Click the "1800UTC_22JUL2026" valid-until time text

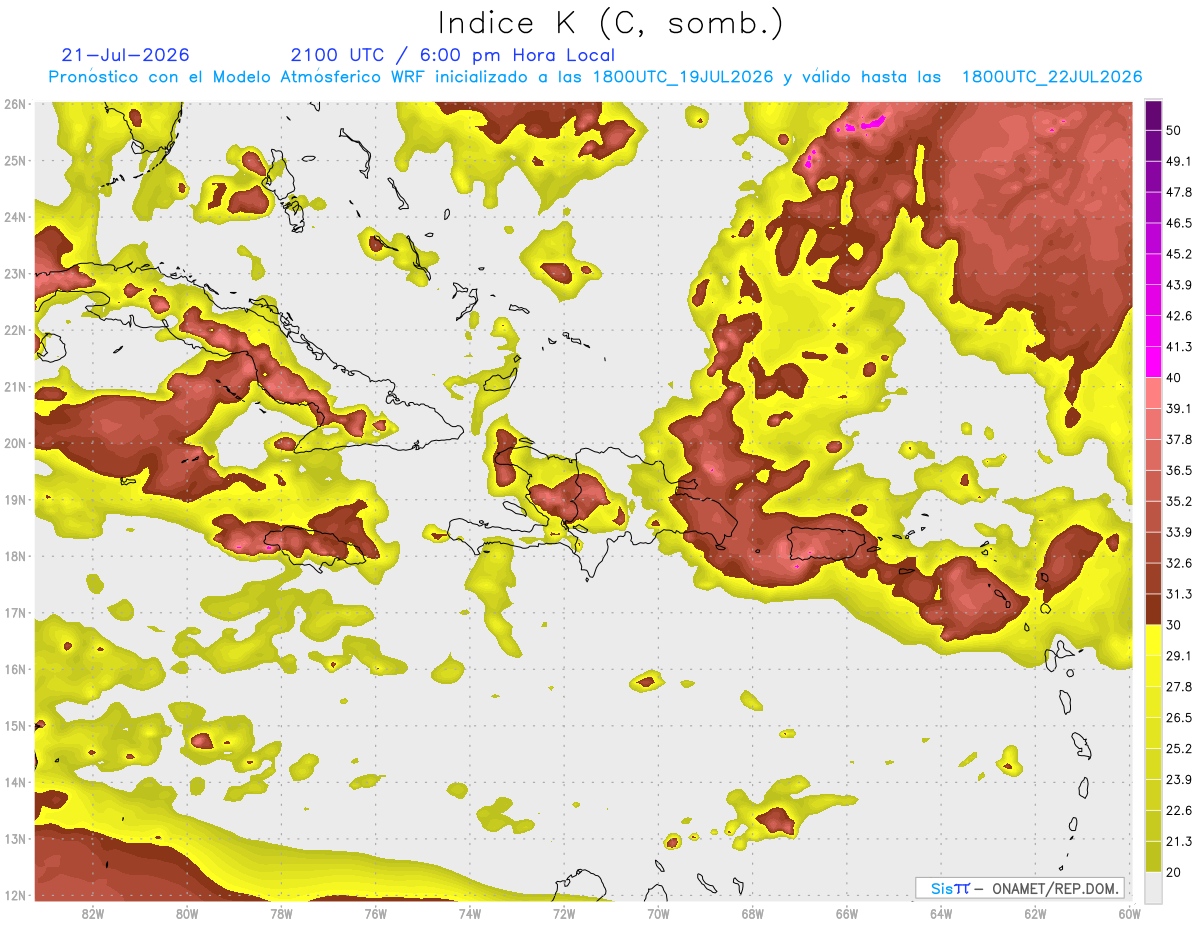point(1052,77)
